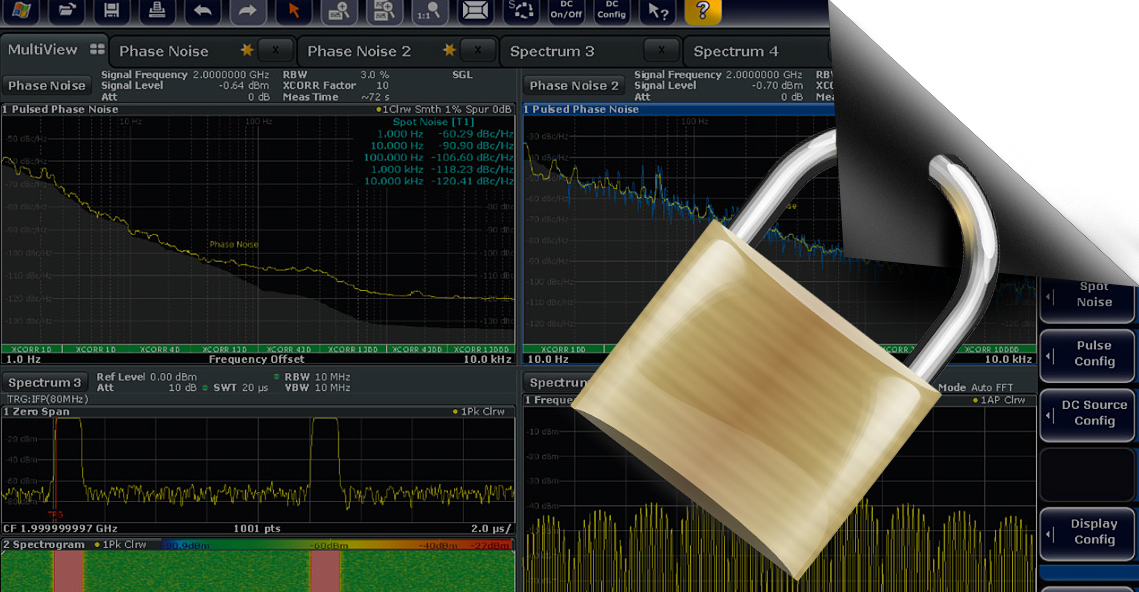Click the Windows start icon in toolbar
This screenshot has height=592, width=1139.
(22, 11)
